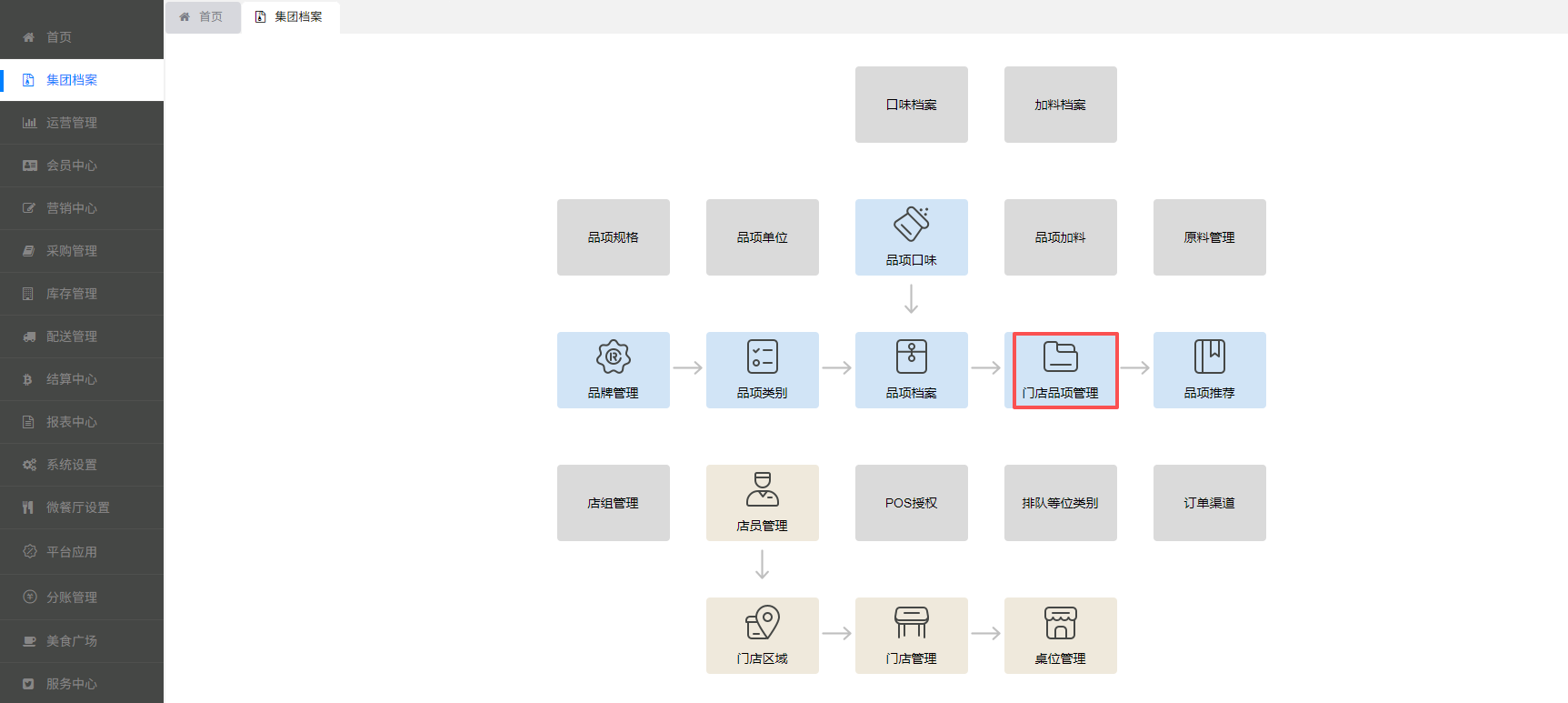Open 品项类别 checklist icon
The height and width of the screenshot is (703, 1568).
[763, 357]
